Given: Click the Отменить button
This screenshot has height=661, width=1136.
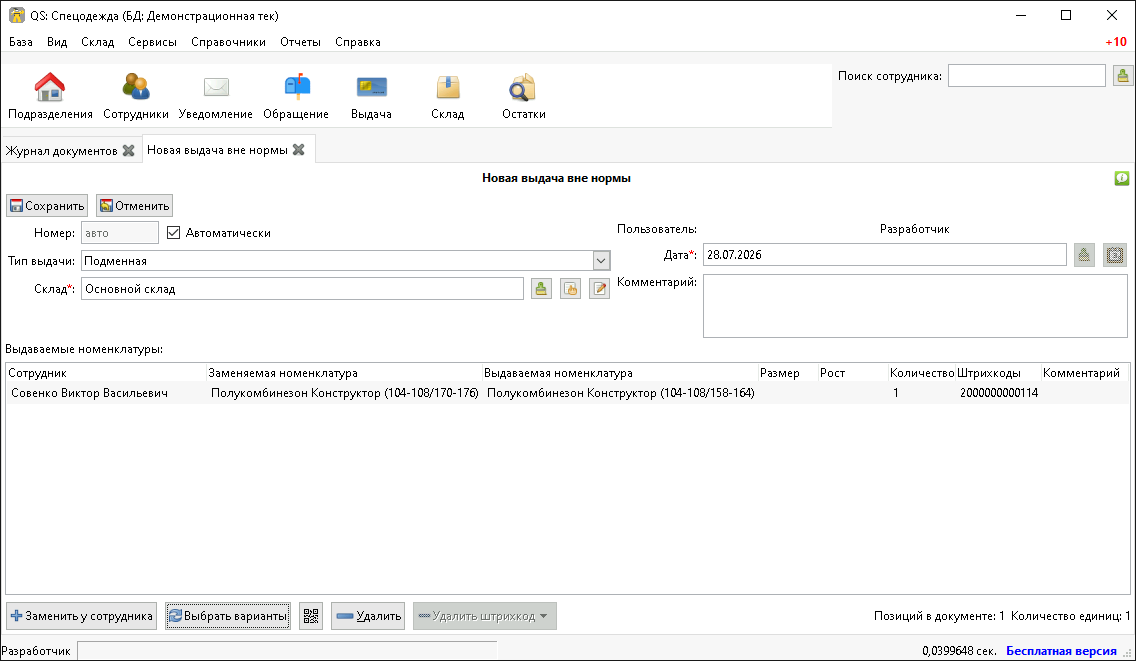Looking at the screenshot, I should pos(134,206).
